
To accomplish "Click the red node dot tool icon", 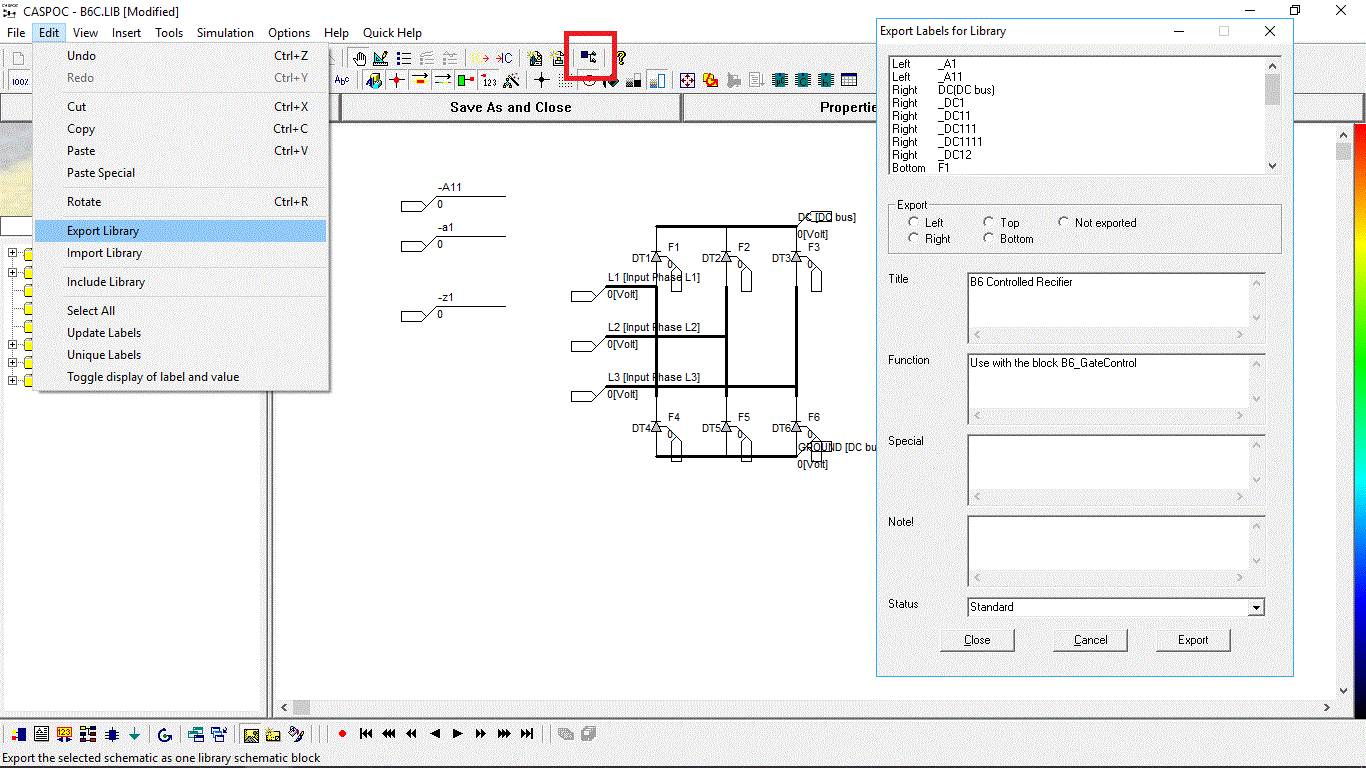I will pyautogui.click(x=396, y=80).
